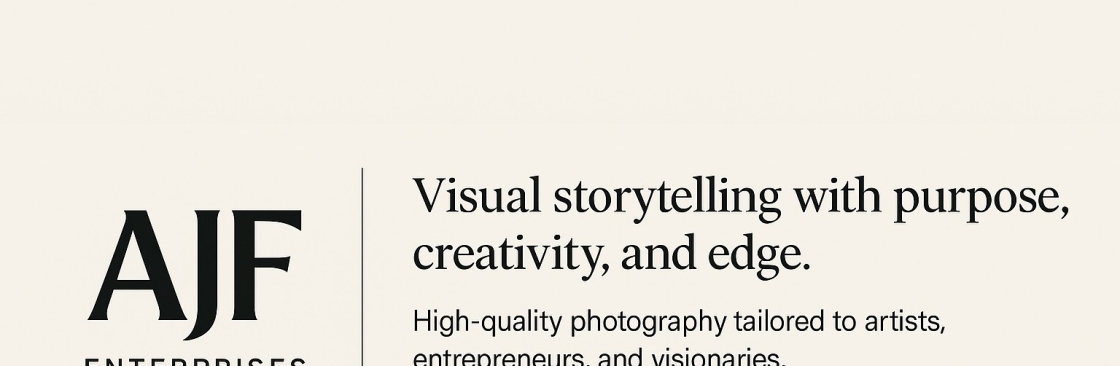Click the word "with" in the headline
Image resolution: width=1120 pixels, height=366 pixels.
837,195
